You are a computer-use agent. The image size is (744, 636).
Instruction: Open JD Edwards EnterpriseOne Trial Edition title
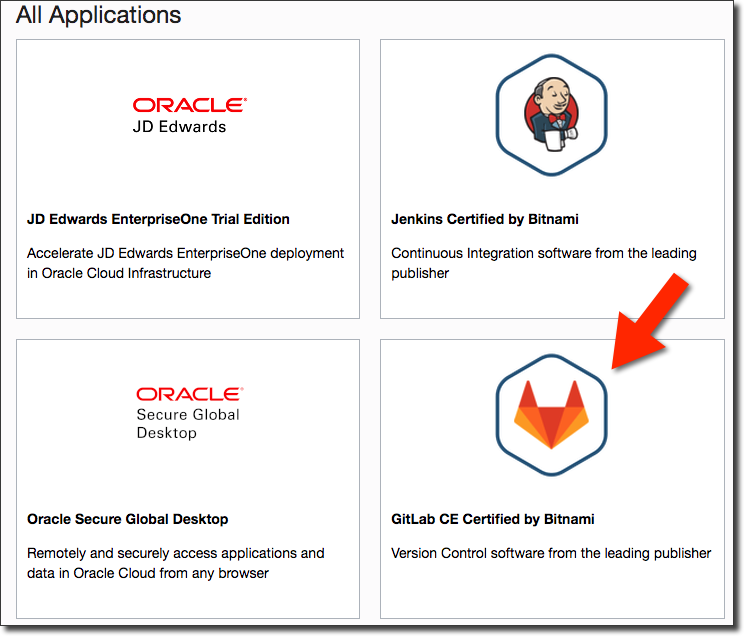(x=158, y=219)
